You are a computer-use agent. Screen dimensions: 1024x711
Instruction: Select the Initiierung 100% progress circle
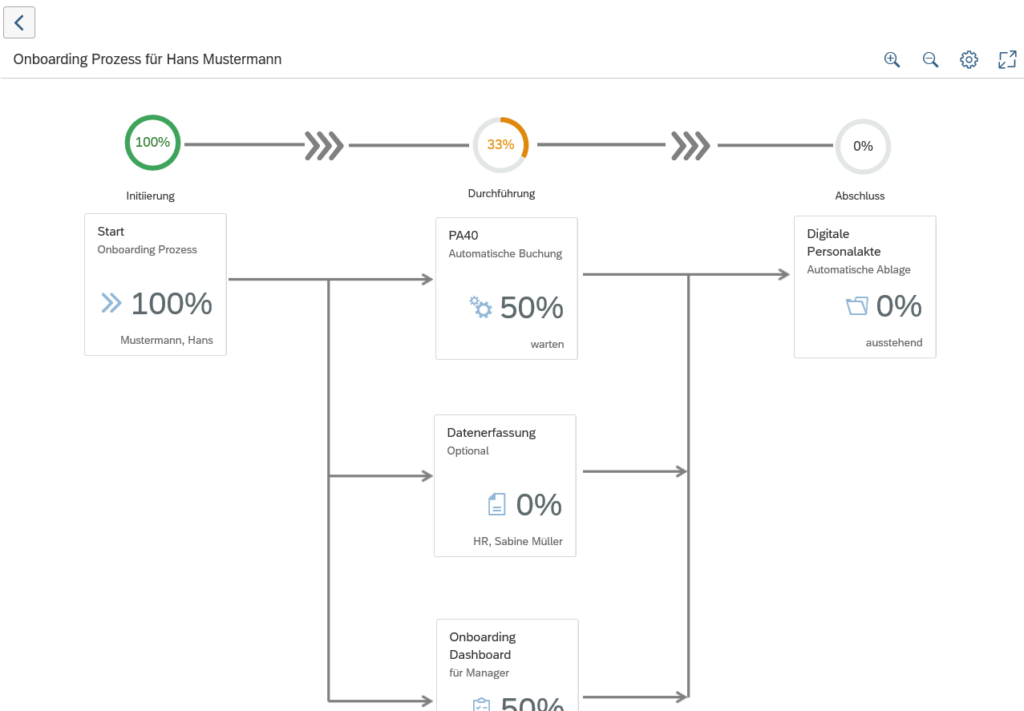151,142
